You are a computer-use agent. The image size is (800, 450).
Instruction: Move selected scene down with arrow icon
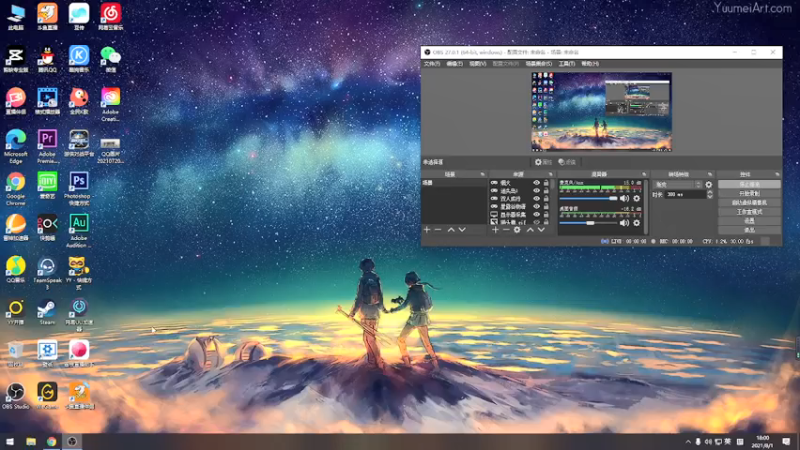click(x=462, y=230)
